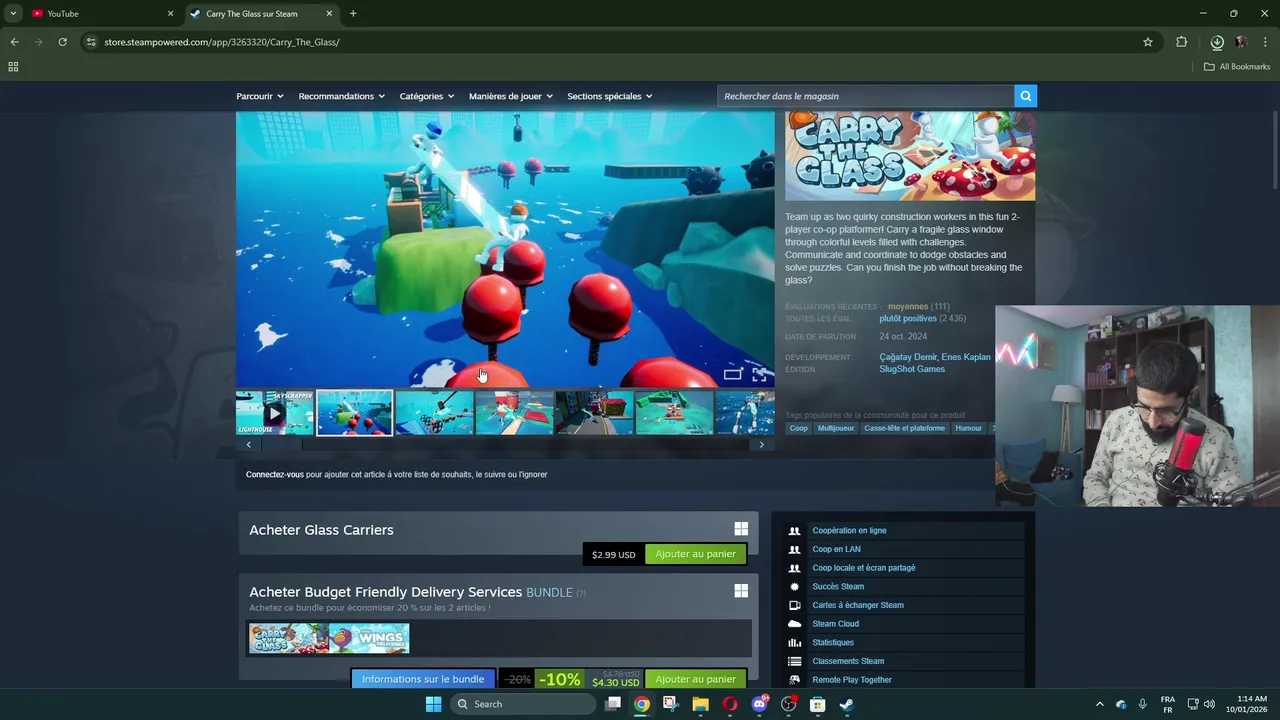Click Windows icon beside Acheter Glass Carriers
Screen dimensions: 1280x720
(x=741, y=529)
